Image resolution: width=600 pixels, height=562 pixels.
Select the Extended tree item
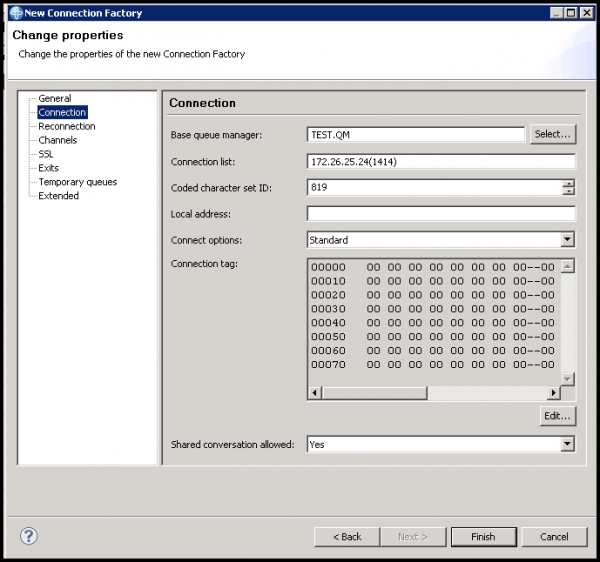(58, 196)
